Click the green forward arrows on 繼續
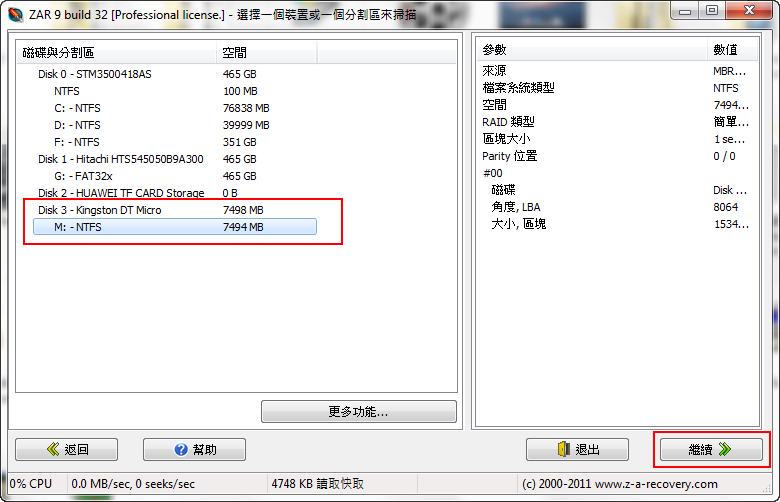The width and height of the screenshot is (780, 502). (x=725, y=449)
